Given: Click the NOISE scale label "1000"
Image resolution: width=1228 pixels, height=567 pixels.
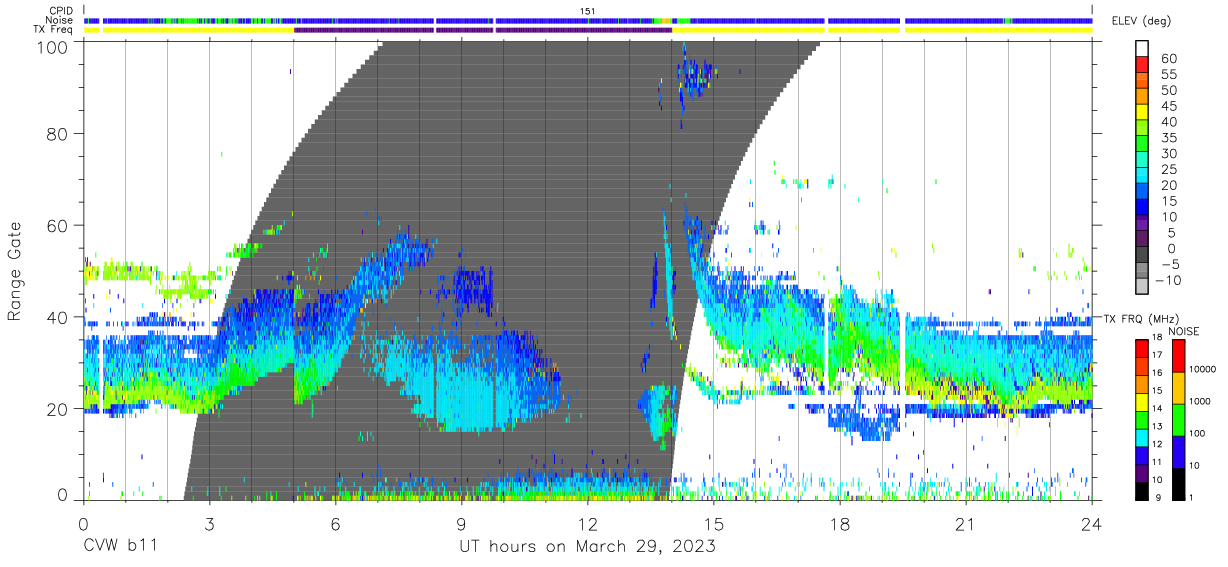Looking at the screenshot, I should click(x=1198, y=402).
